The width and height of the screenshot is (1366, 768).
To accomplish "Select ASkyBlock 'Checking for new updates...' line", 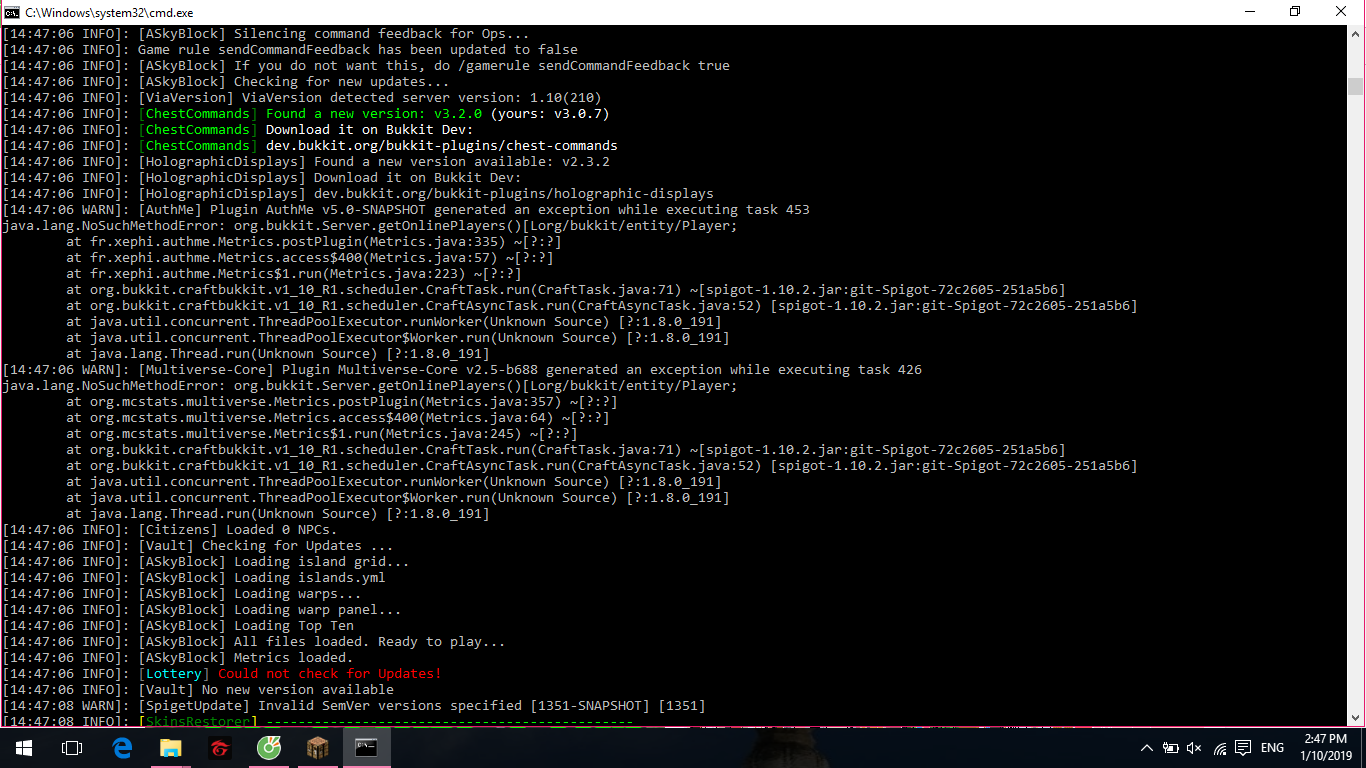I will (226, 82).
